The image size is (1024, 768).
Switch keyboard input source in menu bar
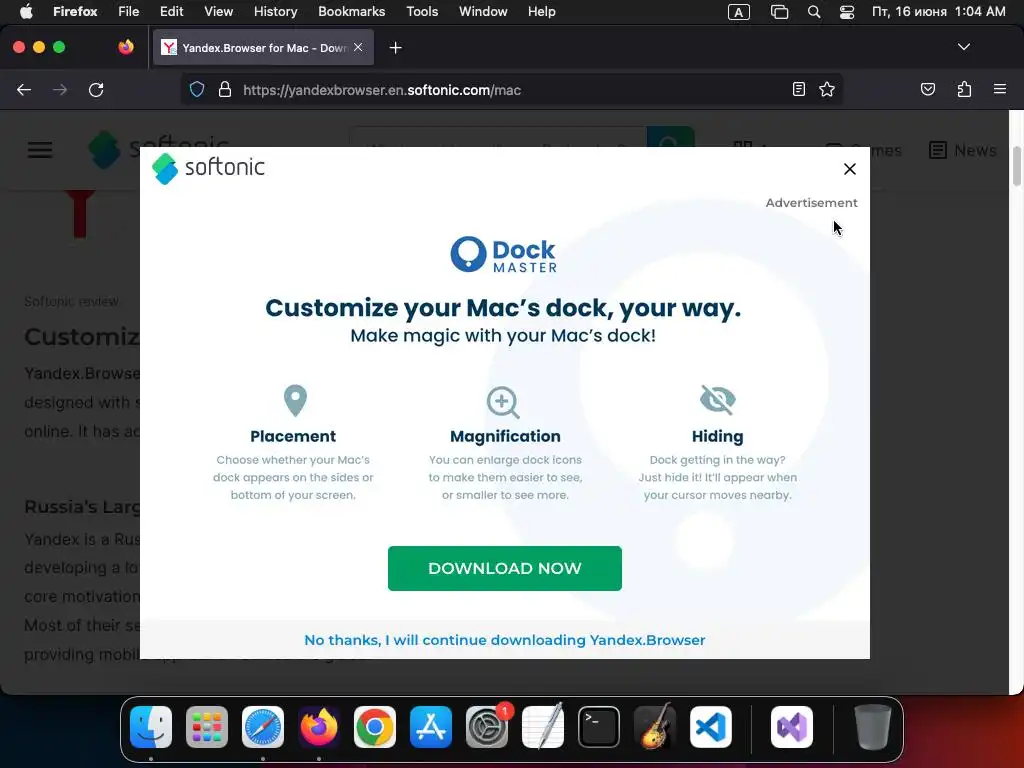pyautogui.click(x=739, y=12)
